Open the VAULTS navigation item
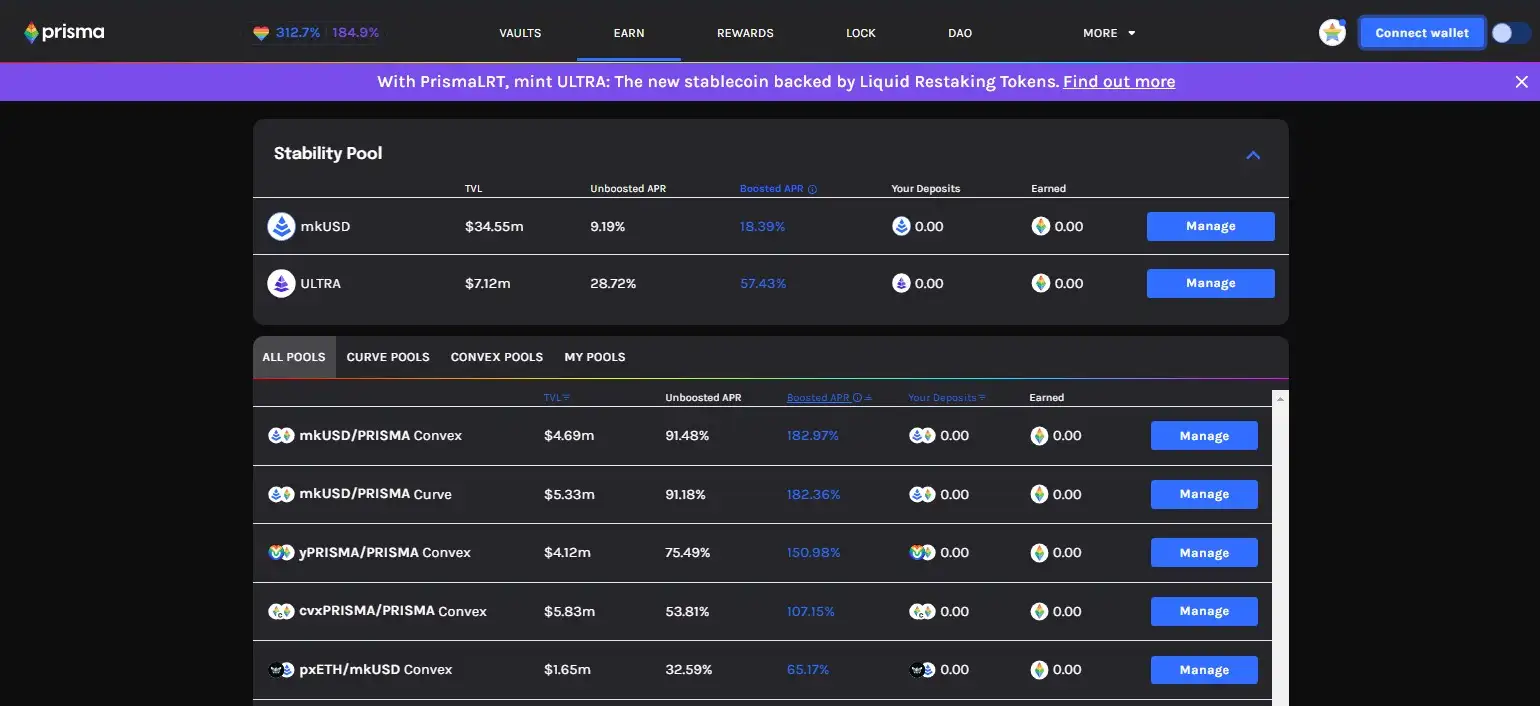The width and height of the screenshot is (1540, 706). click(x=520, y=33)
